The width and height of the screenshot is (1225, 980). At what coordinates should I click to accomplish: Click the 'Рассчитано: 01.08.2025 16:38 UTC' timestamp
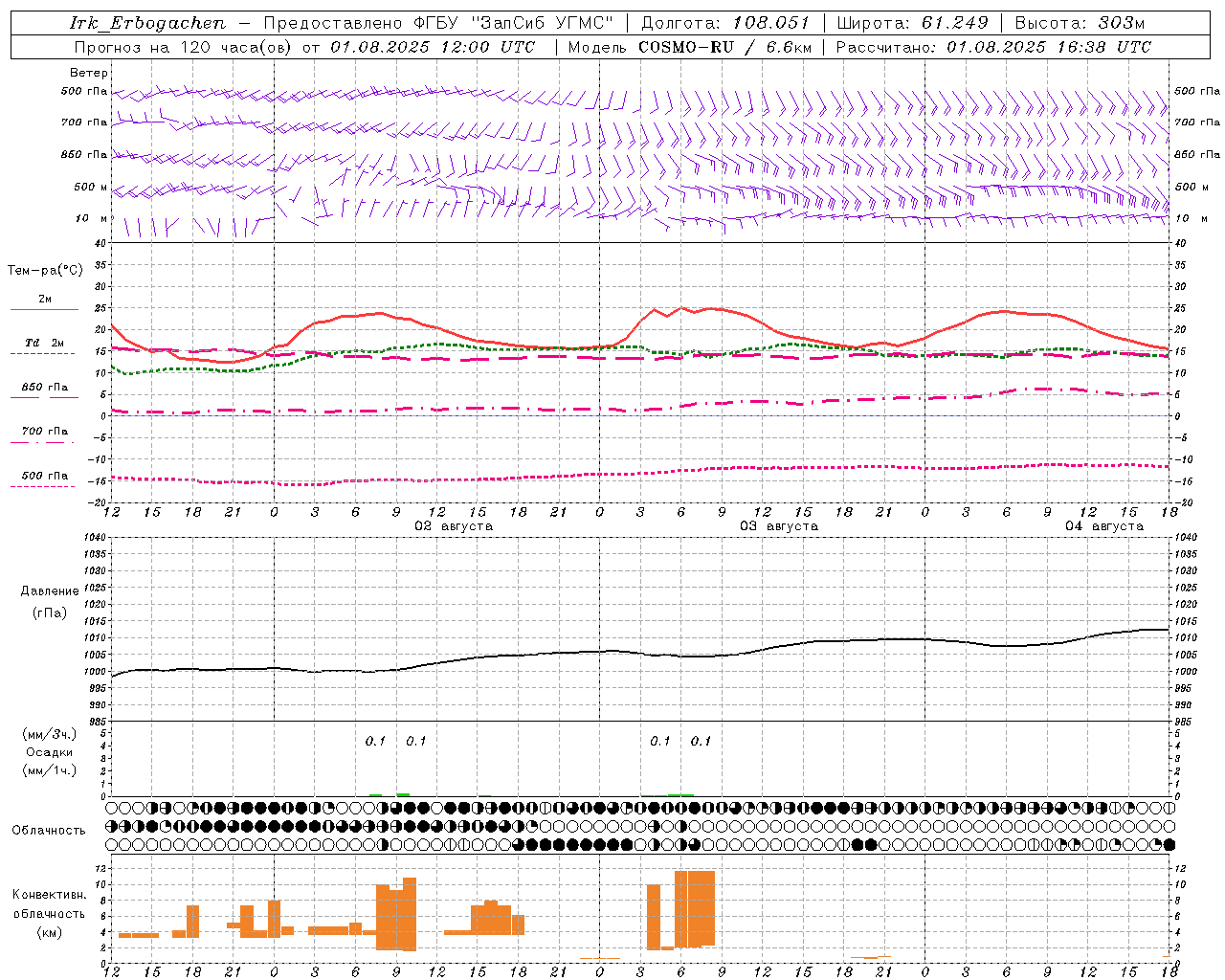[x=993, y=47]
